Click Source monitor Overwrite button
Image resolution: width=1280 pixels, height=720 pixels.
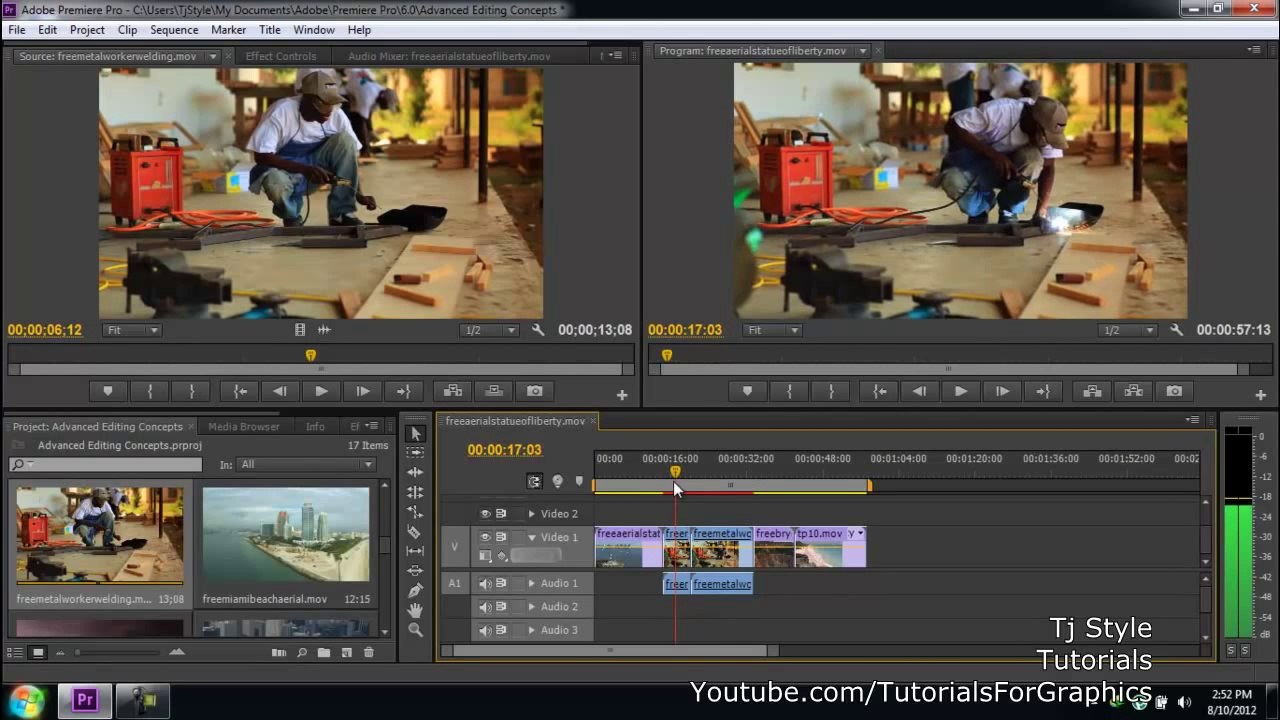point(494,391)
